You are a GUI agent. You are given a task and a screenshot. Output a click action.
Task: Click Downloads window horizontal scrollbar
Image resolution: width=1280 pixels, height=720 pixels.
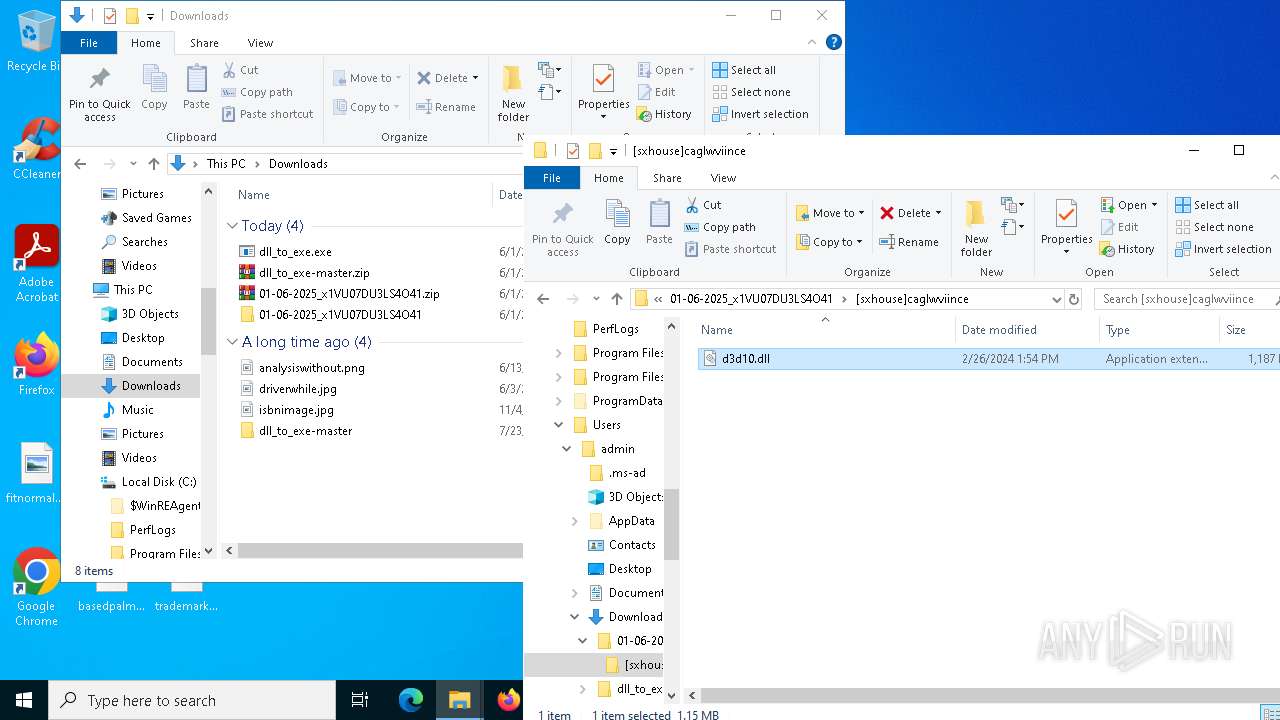379,551
